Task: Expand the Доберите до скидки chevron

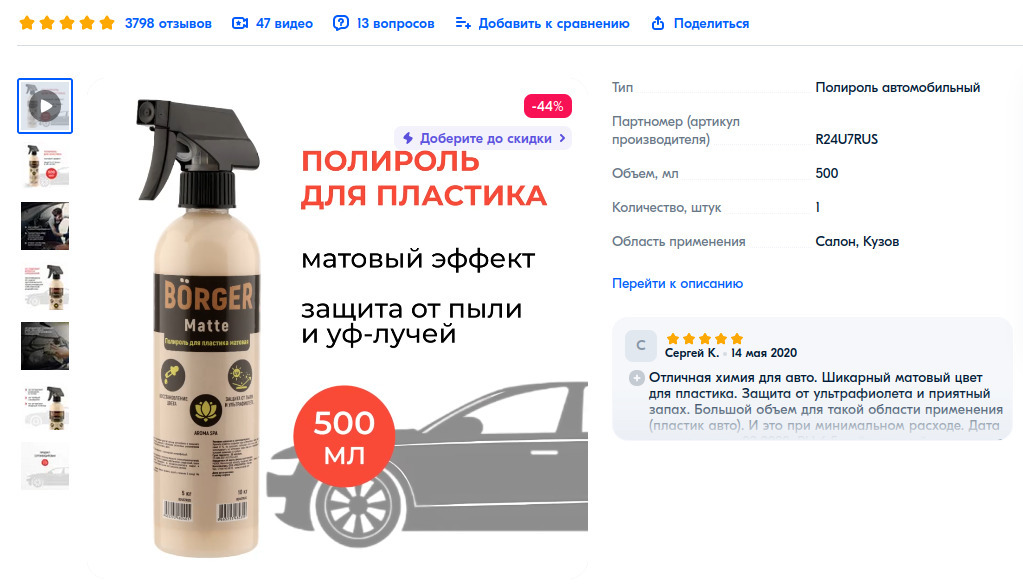Action: click(x=562, y=138)
